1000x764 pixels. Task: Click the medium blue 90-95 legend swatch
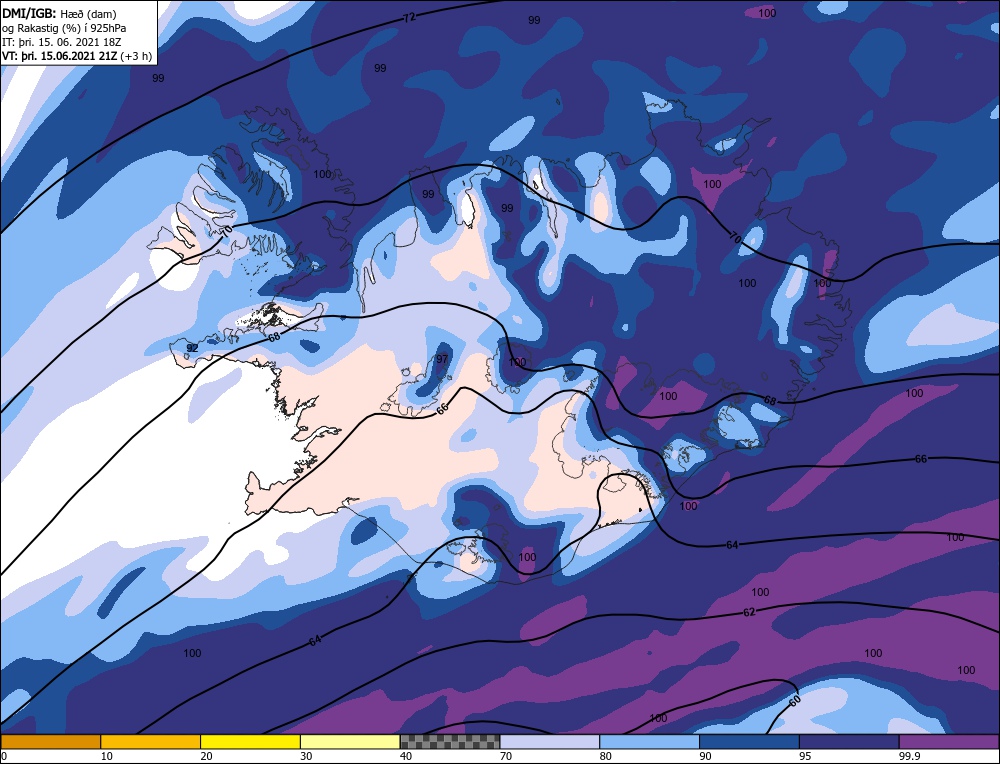tap(749, 741)
